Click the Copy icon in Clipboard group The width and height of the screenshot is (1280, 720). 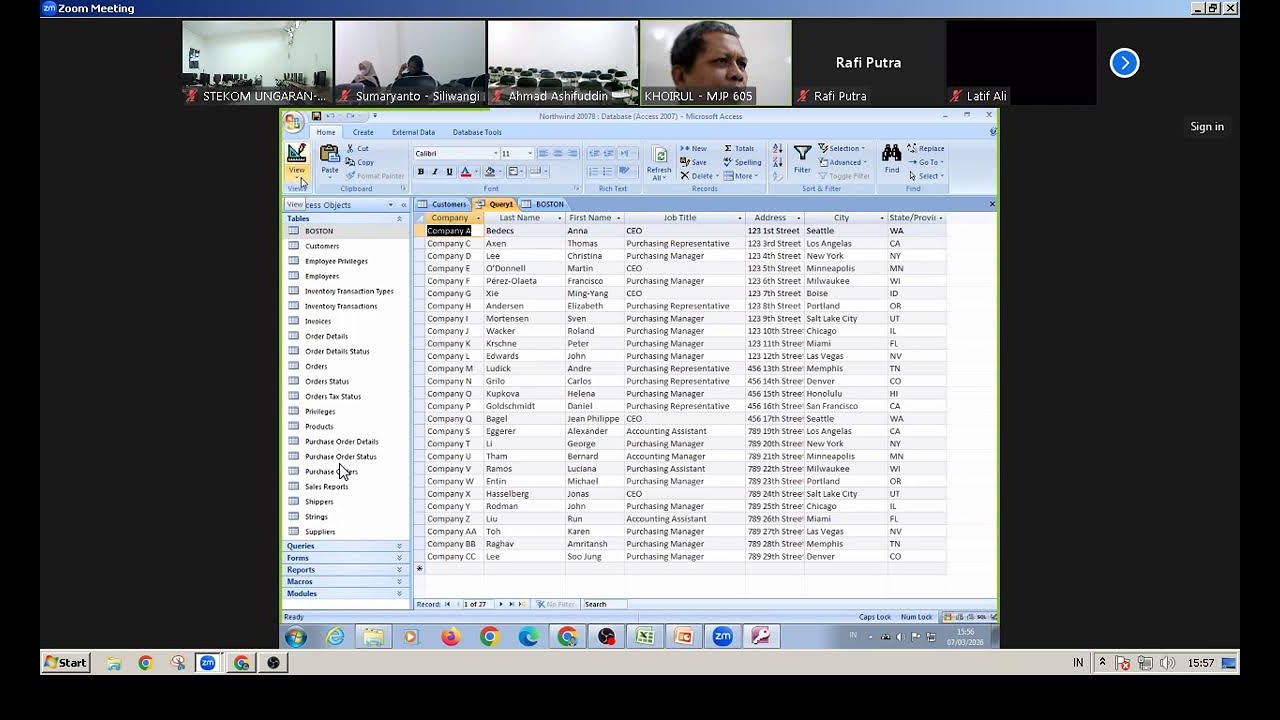click(x=351, y=162)
